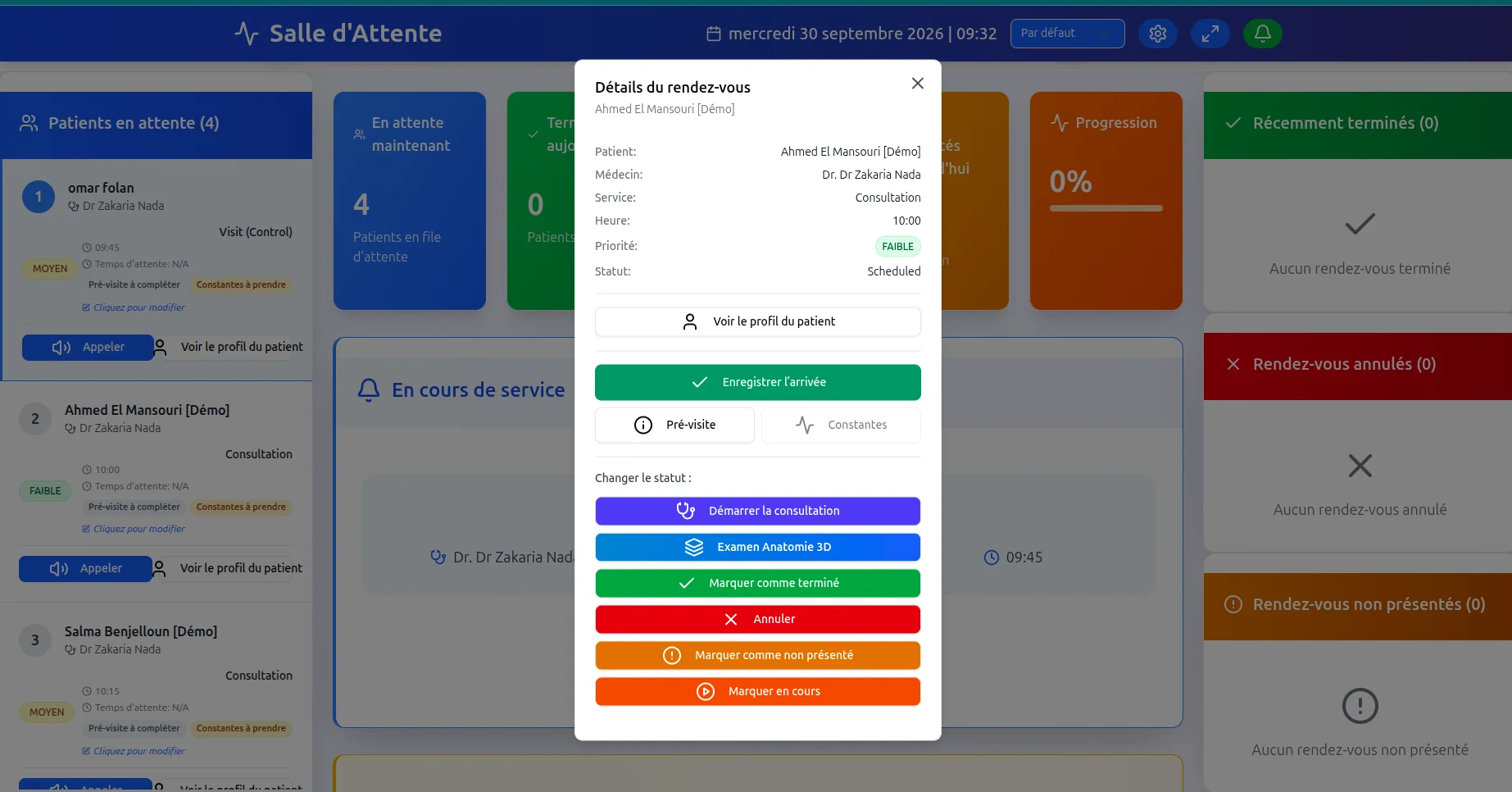Image resolution: width=1512 pixels, height=792 pixels.
Task: Click 'Voir le profil du patient' in dialog
Action: click(x=757, y=321)
